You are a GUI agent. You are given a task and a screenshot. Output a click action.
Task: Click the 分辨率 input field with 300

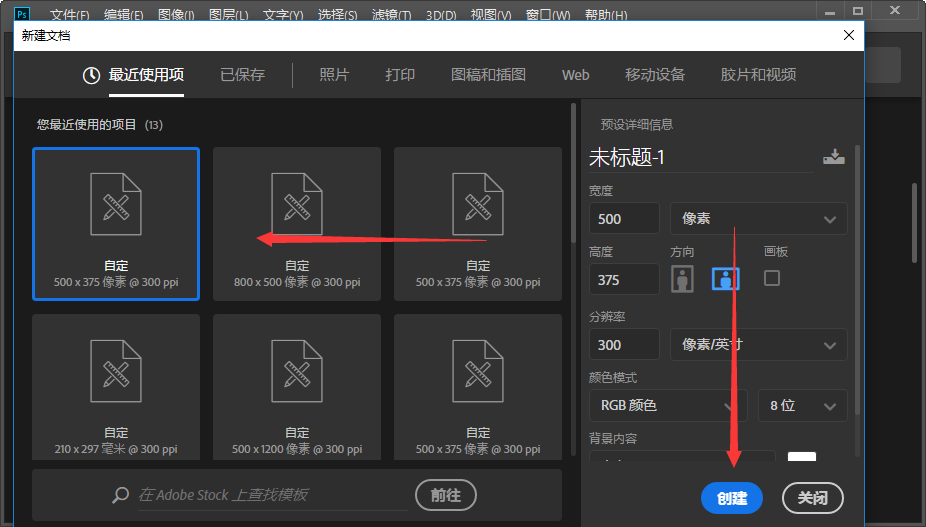(x=624, y=344)
